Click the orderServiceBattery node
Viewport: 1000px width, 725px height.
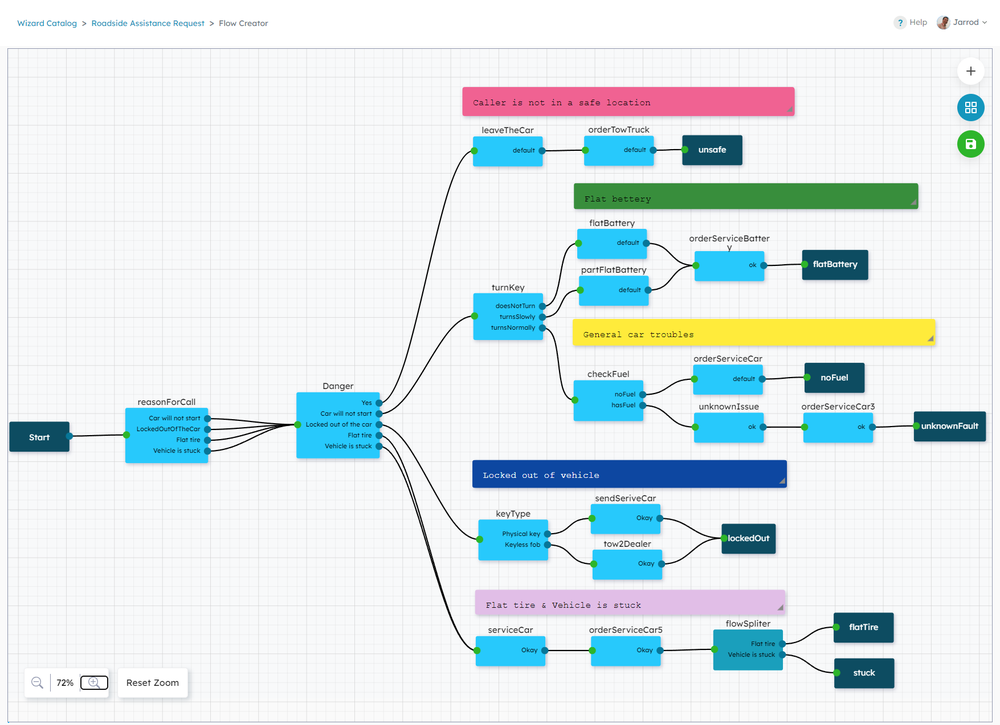[x=729, y=266]
